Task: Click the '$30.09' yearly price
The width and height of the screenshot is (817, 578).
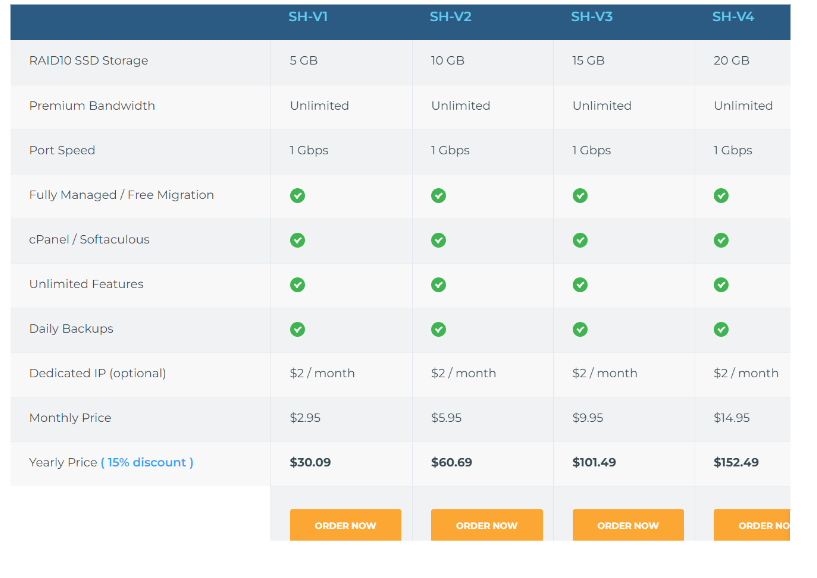Action: [311, 462]
